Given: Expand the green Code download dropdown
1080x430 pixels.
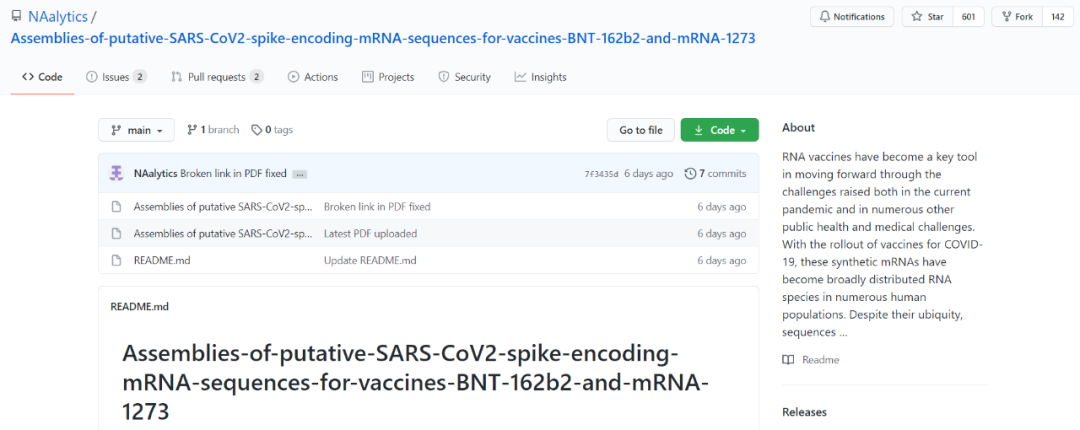Looking at the screenshot, I should [x=719, y=130].
